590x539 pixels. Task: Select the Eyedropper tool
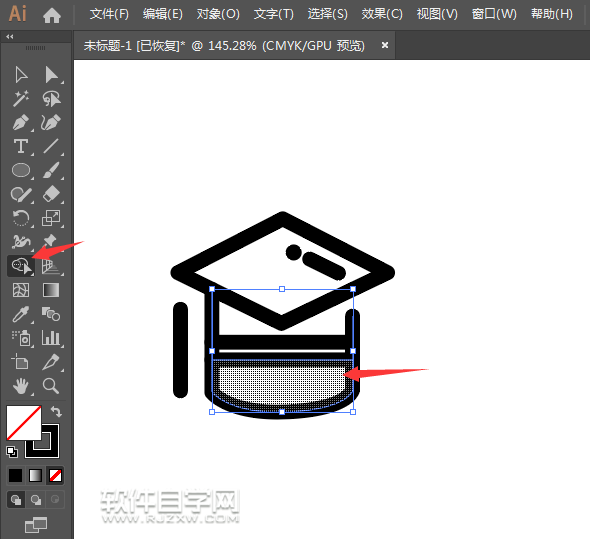21,314
